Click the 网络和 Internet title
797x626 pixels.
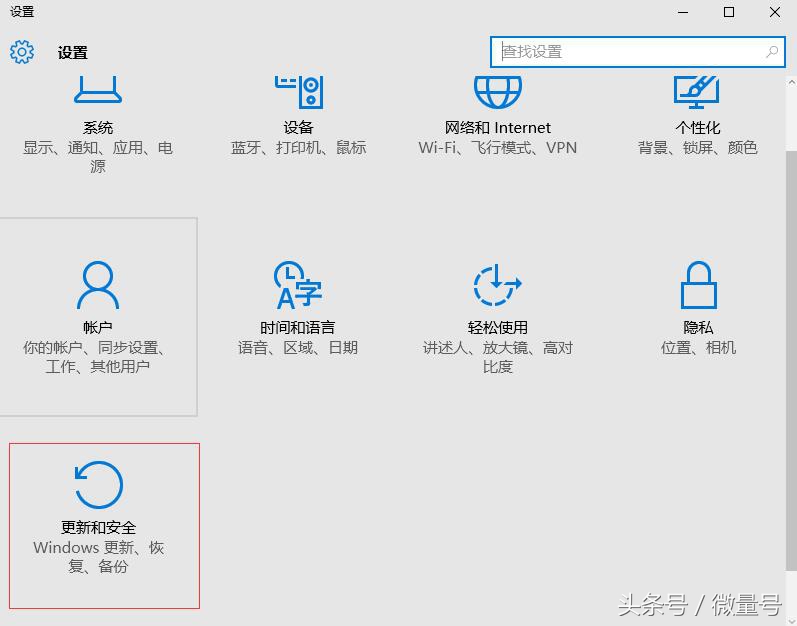[x=498, y=128]
